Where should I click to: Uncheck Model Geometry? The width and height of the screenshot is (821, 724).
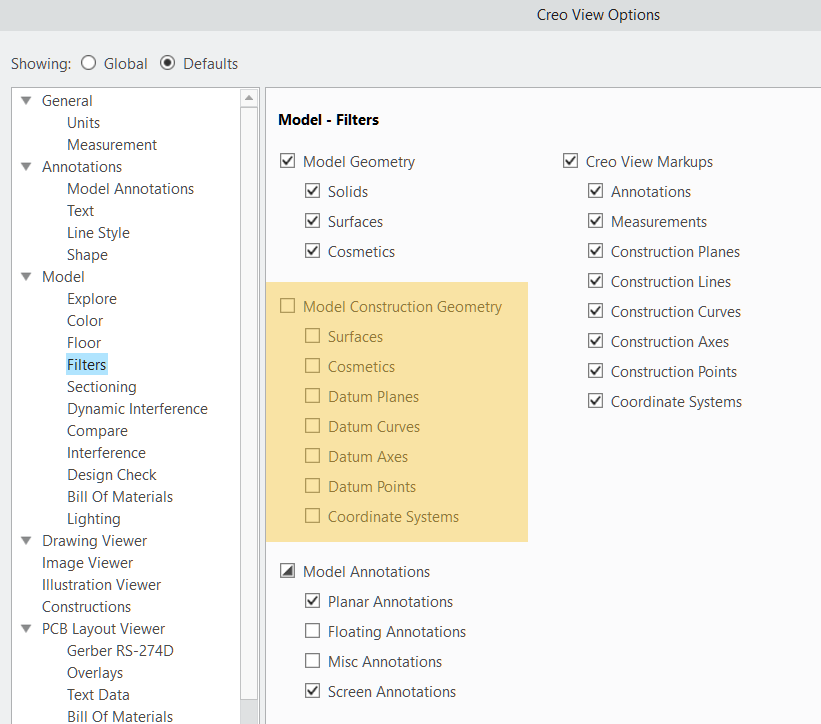click(287, 161)
